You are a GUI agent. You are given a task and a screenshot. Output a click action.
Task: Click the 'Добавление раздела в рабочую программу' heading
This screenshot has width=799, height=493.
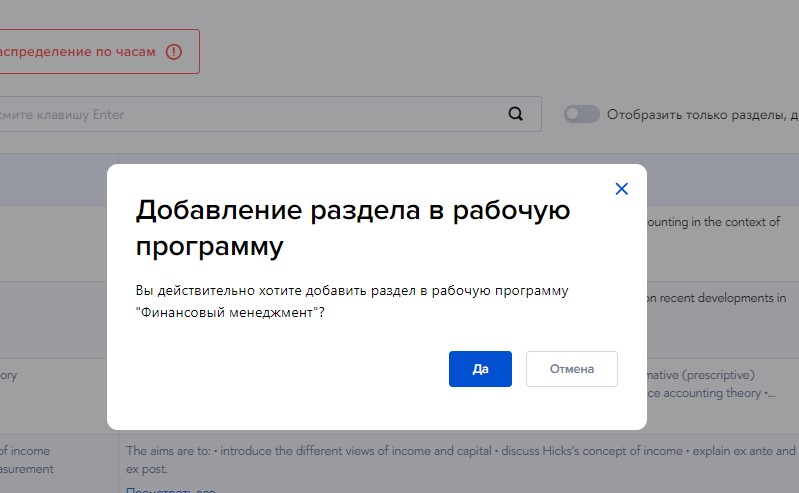tap(353, 227)
